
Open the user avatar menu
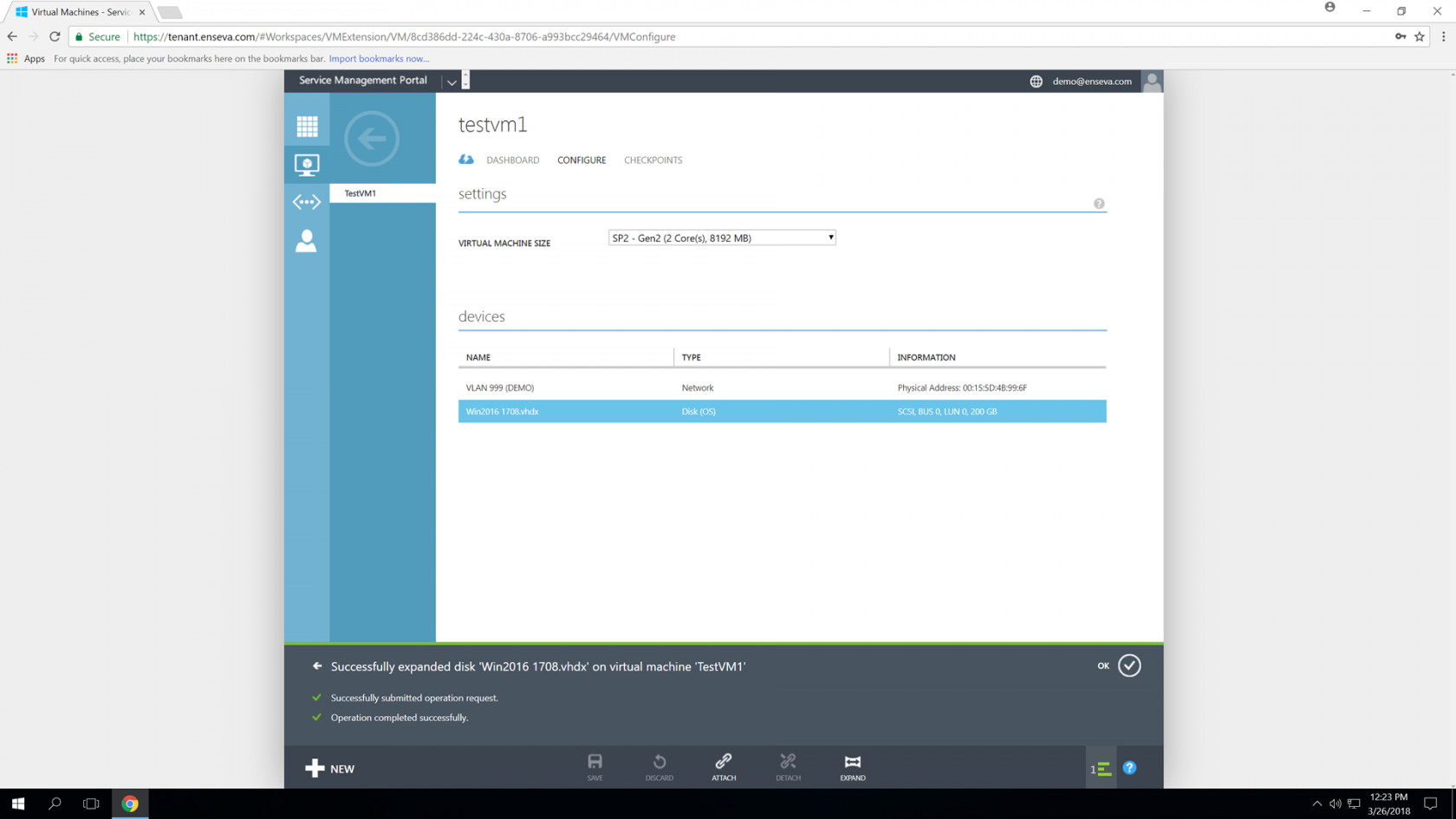[1152, 81]
